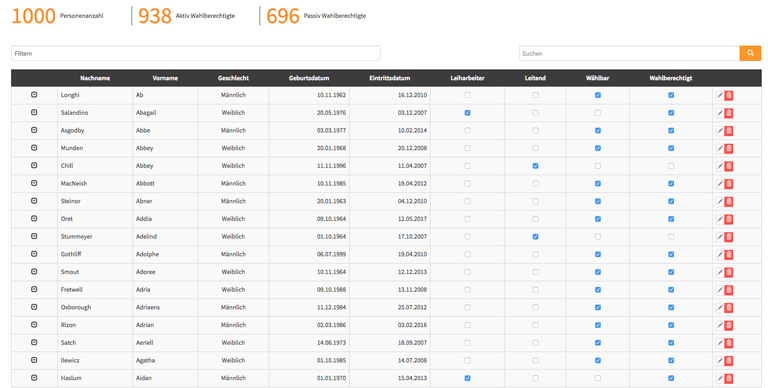Click the Leiharbeiter column header
The image size is (768, 388).
(x=467, y=78)
